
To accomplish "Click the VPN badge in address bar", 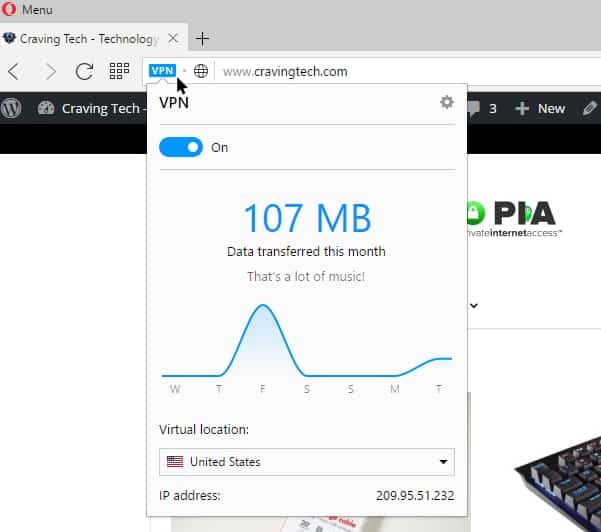I will [x=163, y=71].
